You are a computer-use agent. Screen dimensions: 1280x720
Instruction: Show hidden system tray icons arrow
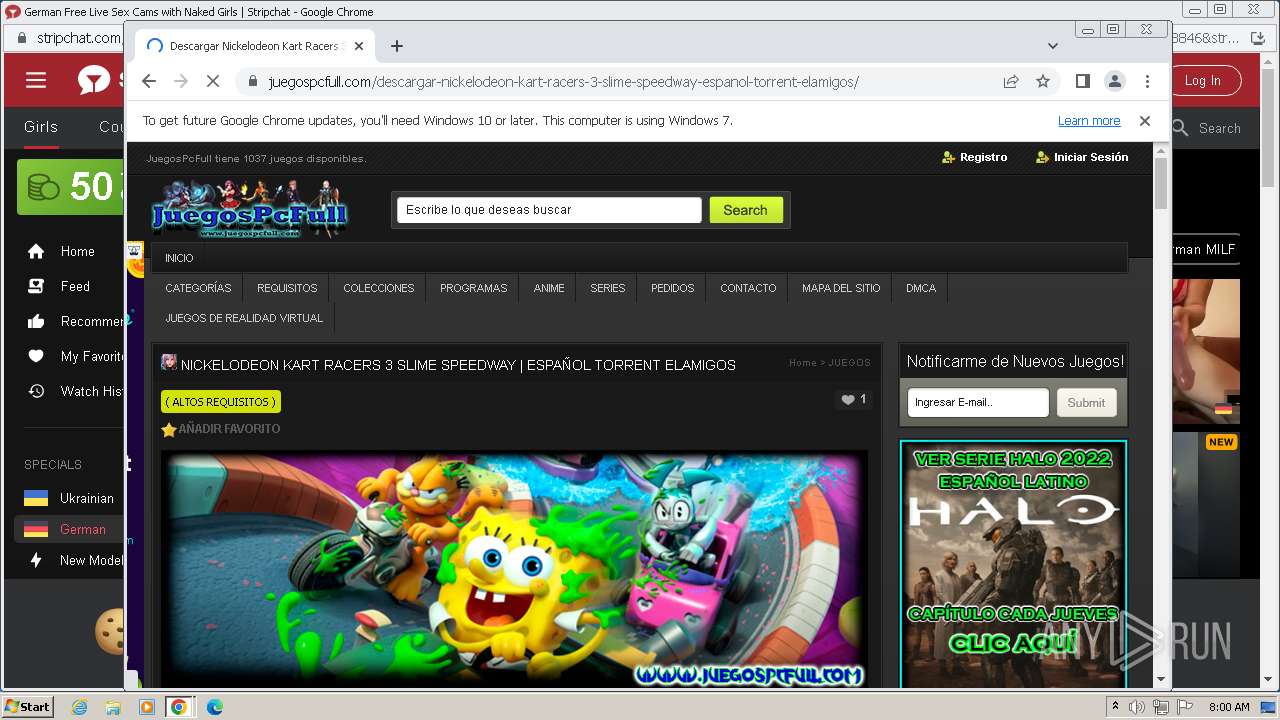[1116, 707]
